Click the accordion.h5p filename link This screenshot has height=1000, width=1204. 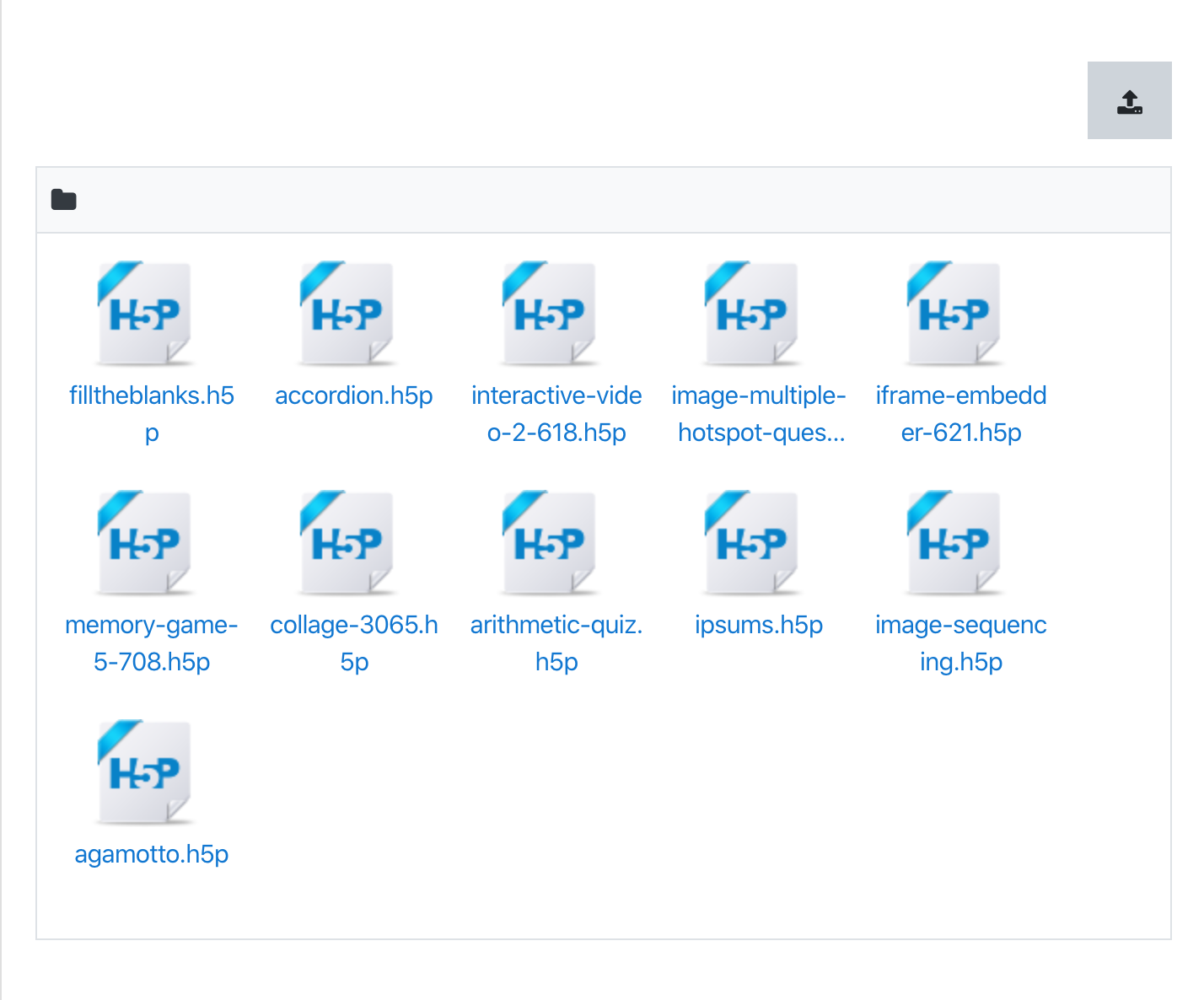354,395
